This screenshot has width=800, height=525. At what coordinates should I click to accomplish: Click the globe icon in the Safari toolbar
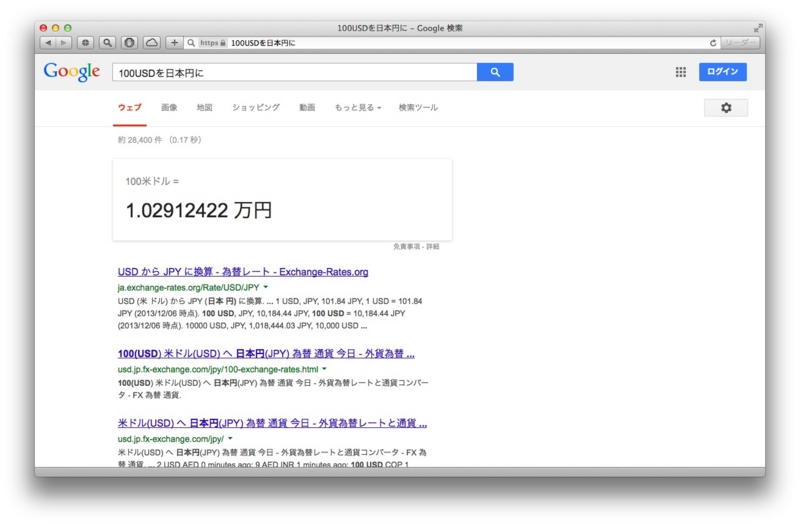pos(86,43)
